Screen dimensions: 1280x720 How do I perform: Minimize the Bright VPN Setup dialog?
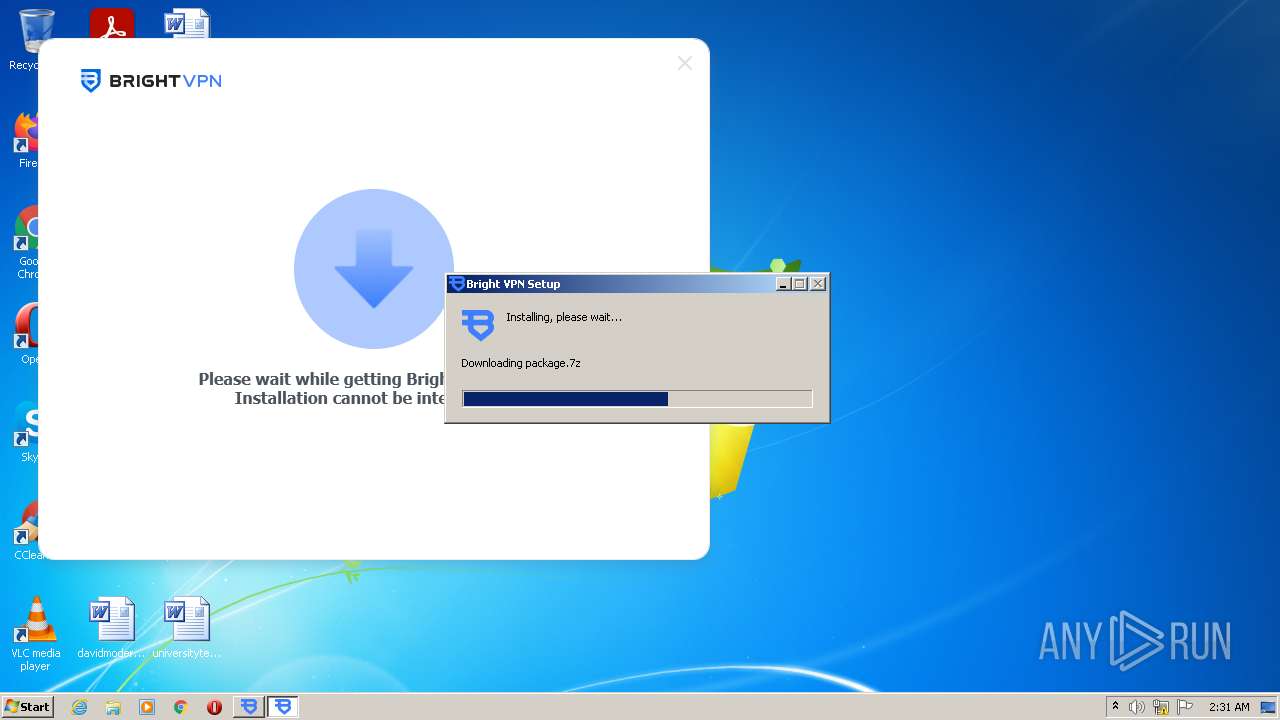coord(784,284)
